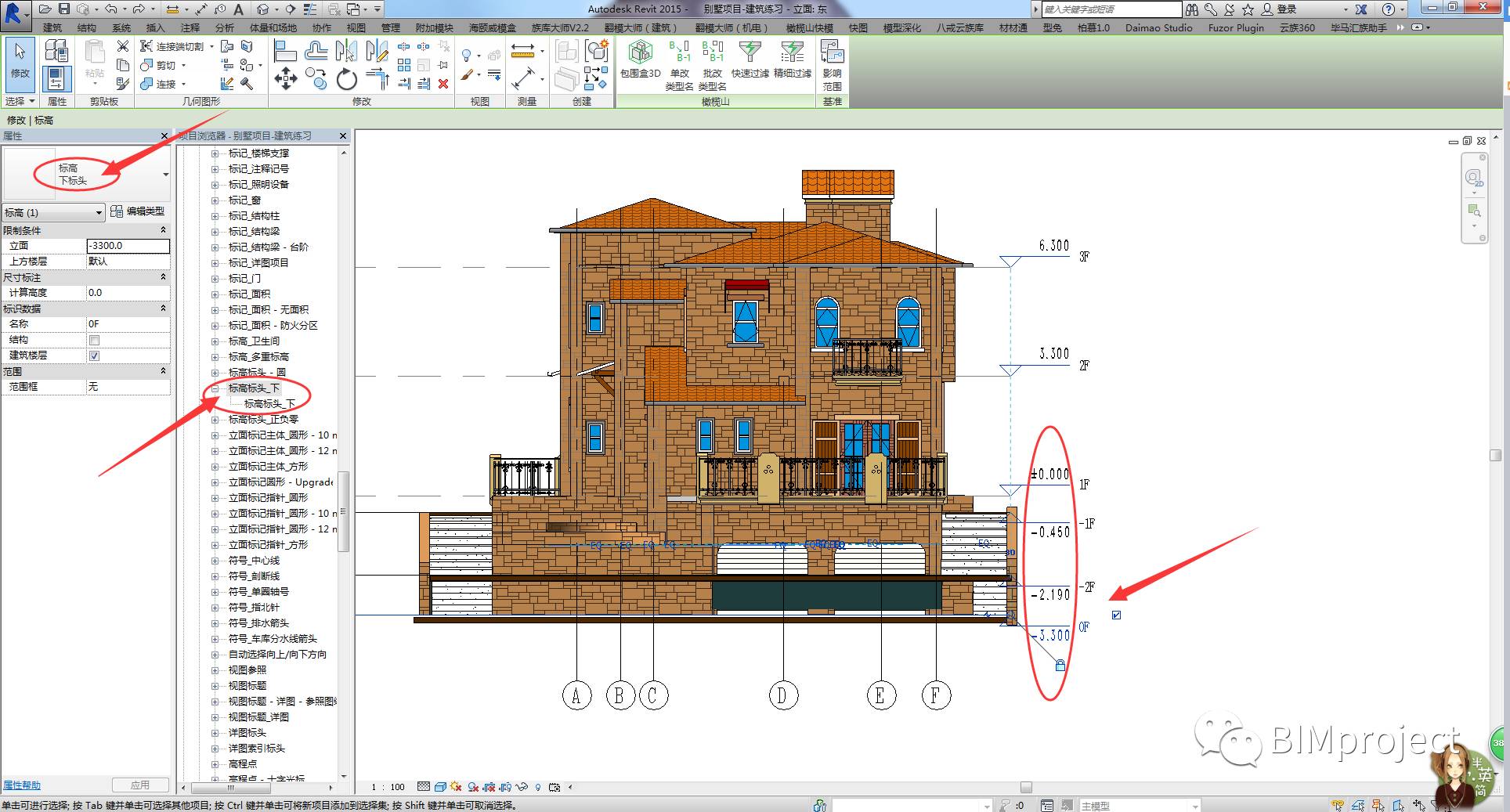This screenshot has width=1510, height=812.
Task: Click the Properties palette icon in ribbon
Action: tap(56, 79)
